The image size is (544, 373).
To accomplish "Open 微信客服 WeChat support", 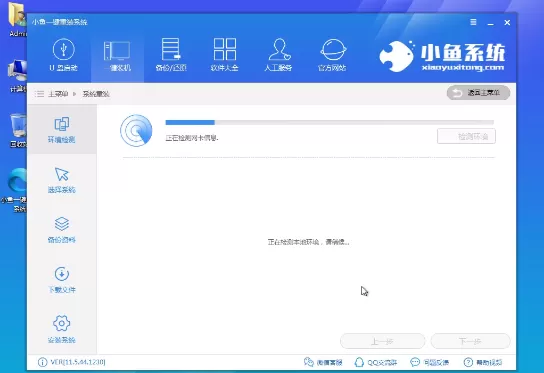I will pos(323,363).
